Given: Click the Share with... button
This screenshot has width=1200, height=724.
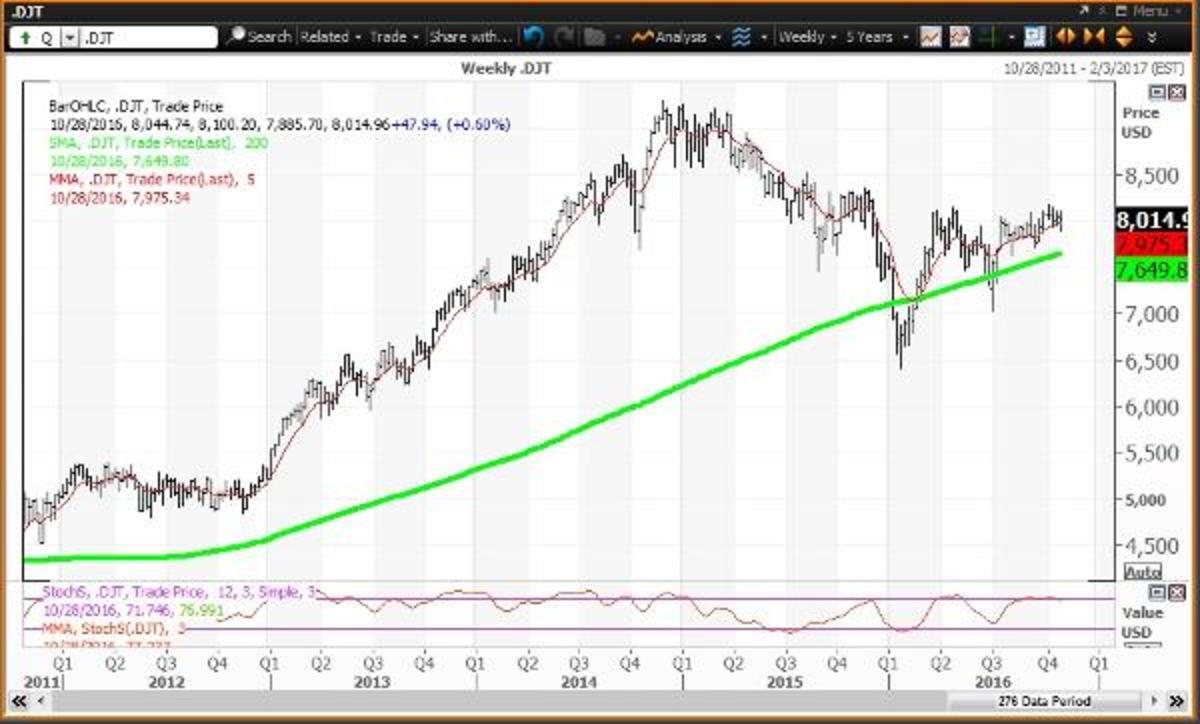Looking at the screenshot, I should (x=470, y=37).
